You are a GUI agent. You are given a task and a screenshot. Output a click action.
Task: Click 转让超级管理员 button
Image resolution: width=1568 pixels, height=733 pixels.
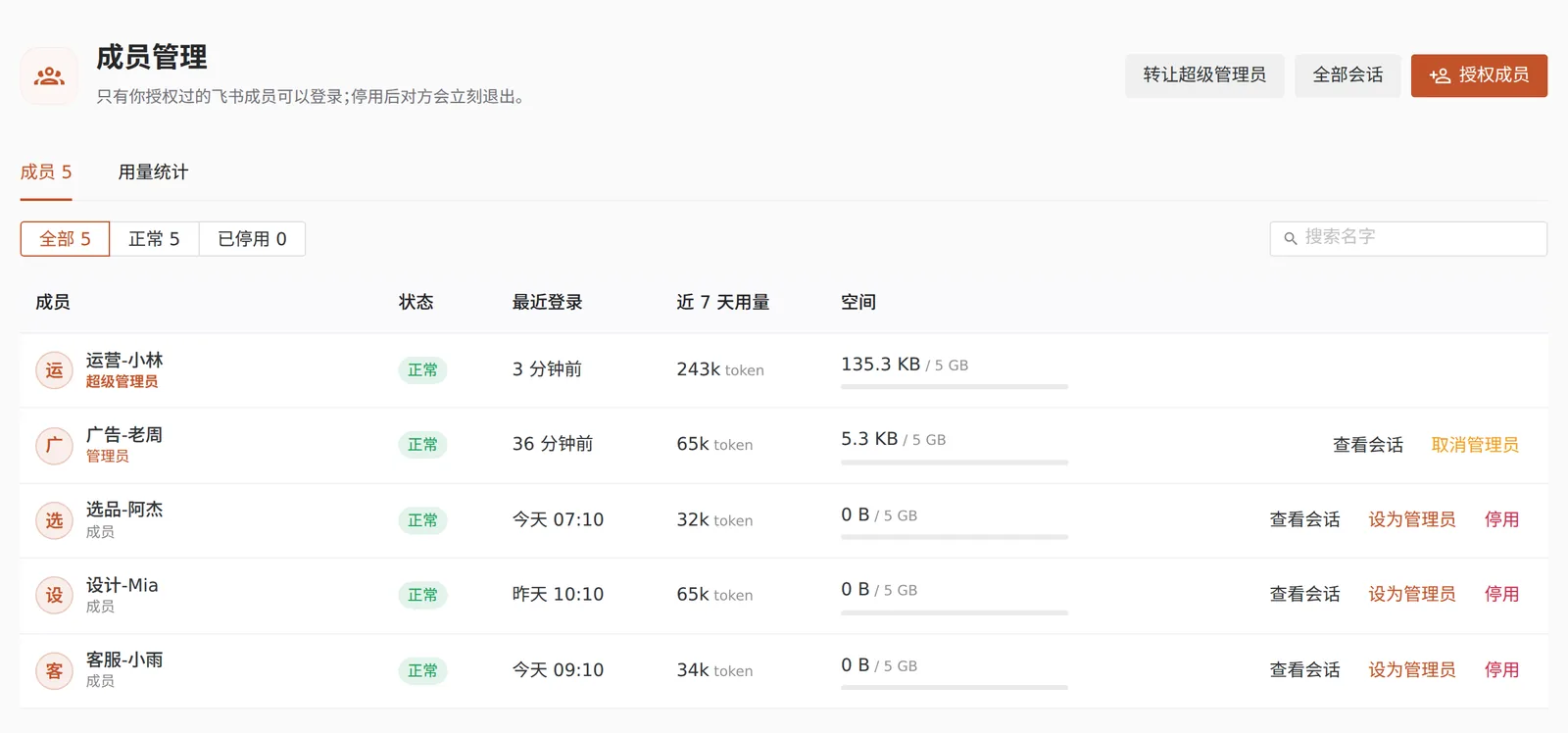1204,75
